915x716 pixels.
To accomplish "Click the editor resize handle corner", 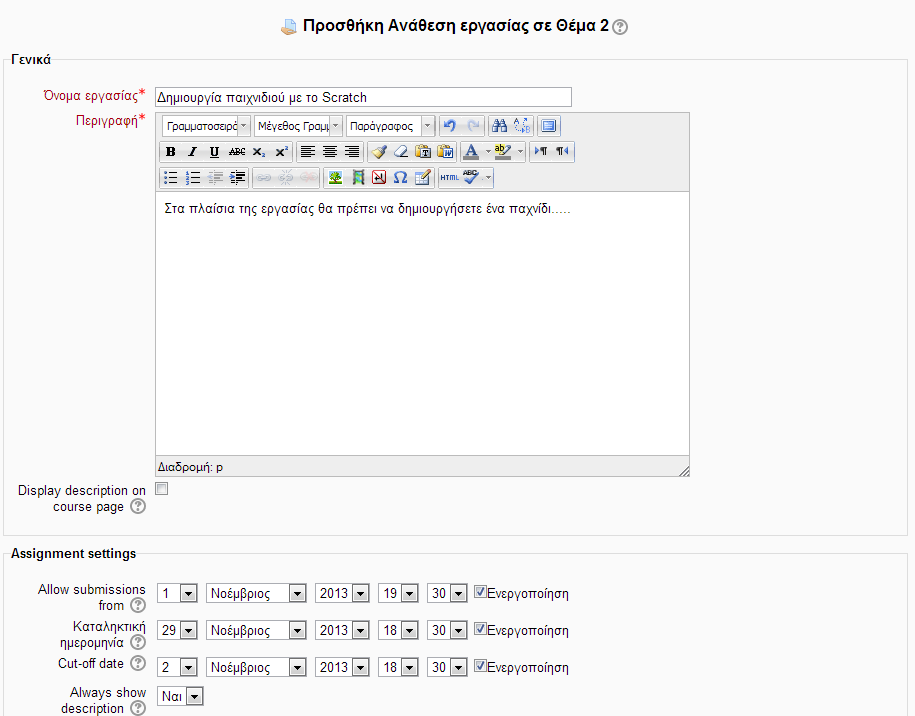I will tap(684, 471).
